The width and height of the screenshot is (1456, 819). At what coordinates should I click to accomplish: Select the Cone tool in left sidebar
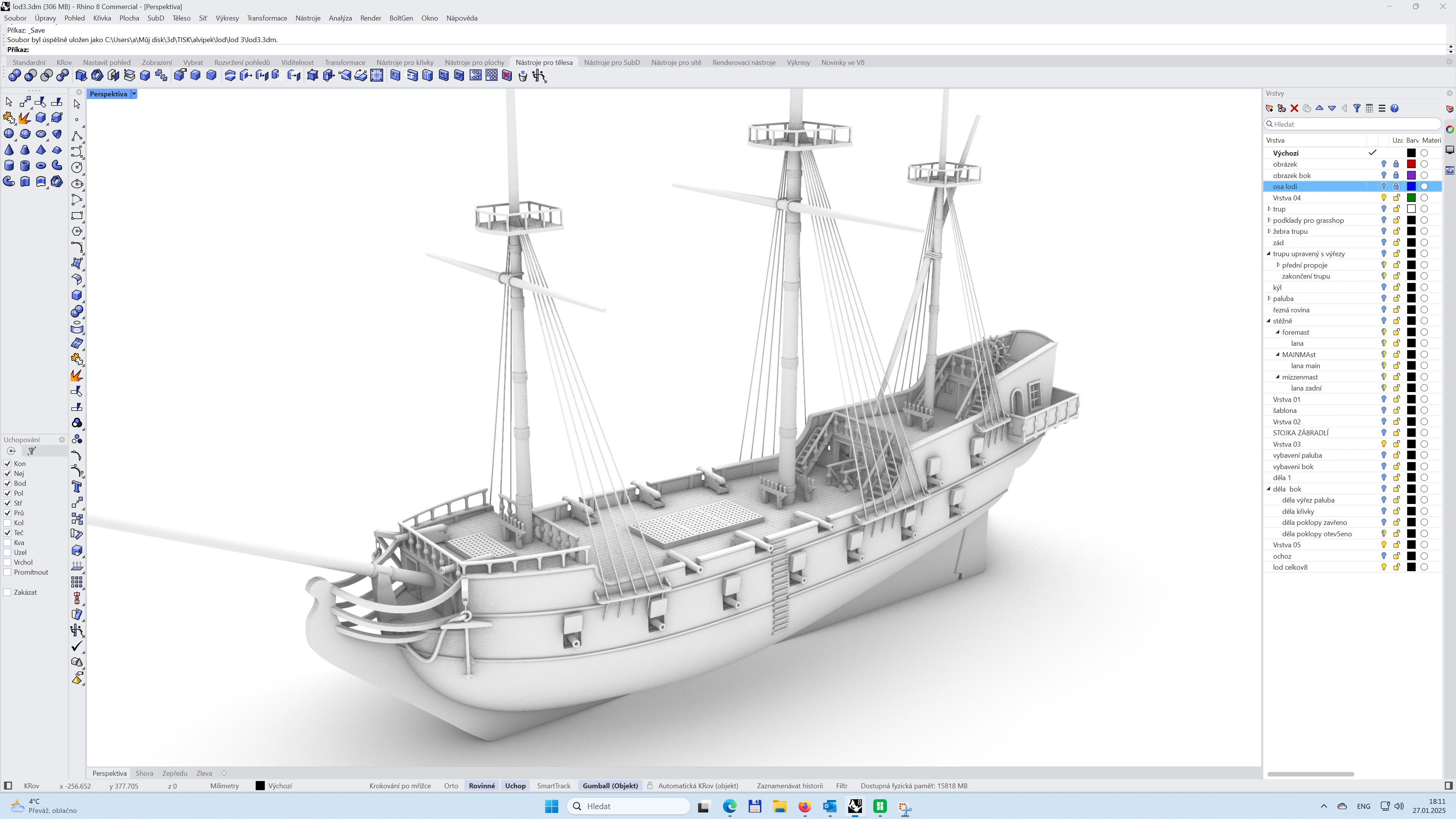tap(9, 150)
